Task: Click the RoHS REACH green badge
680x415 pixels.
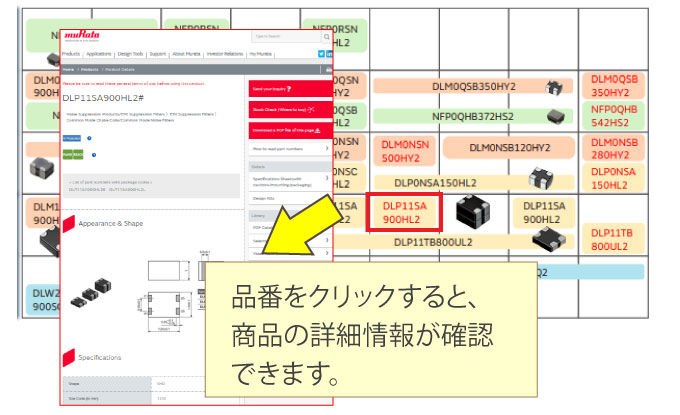Action: click(74, 154)
